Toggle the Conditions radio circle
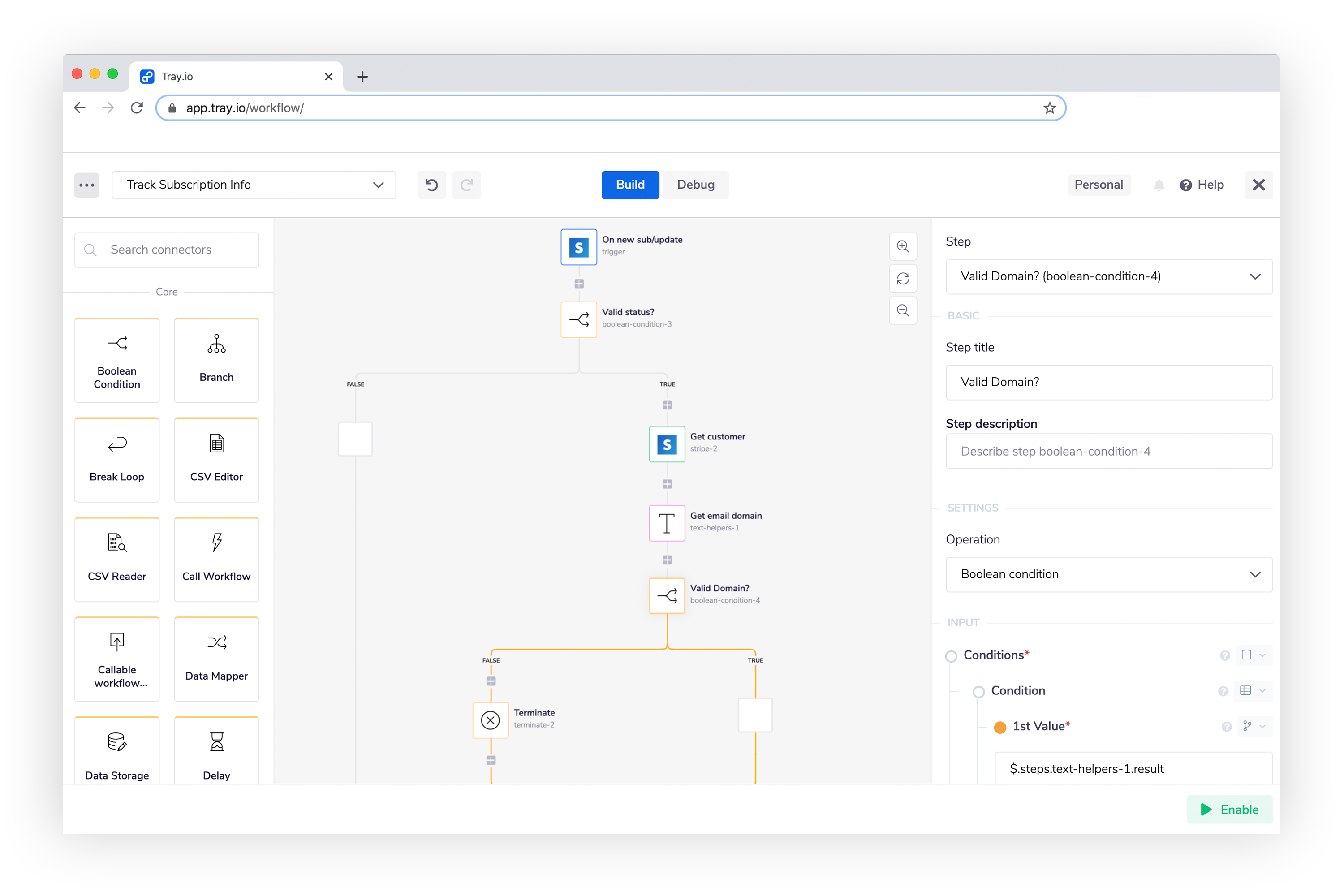The image size is (1344, 896). (952, 656)
